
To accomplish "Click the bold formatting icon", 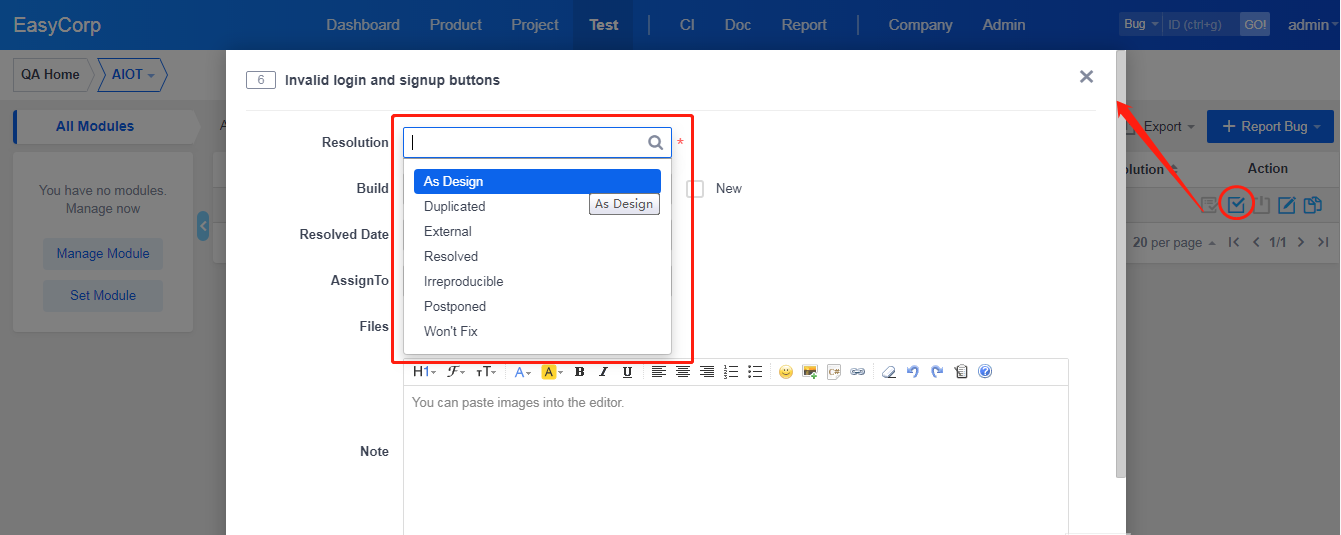I will pyautogui.click(x=579, y=372).
